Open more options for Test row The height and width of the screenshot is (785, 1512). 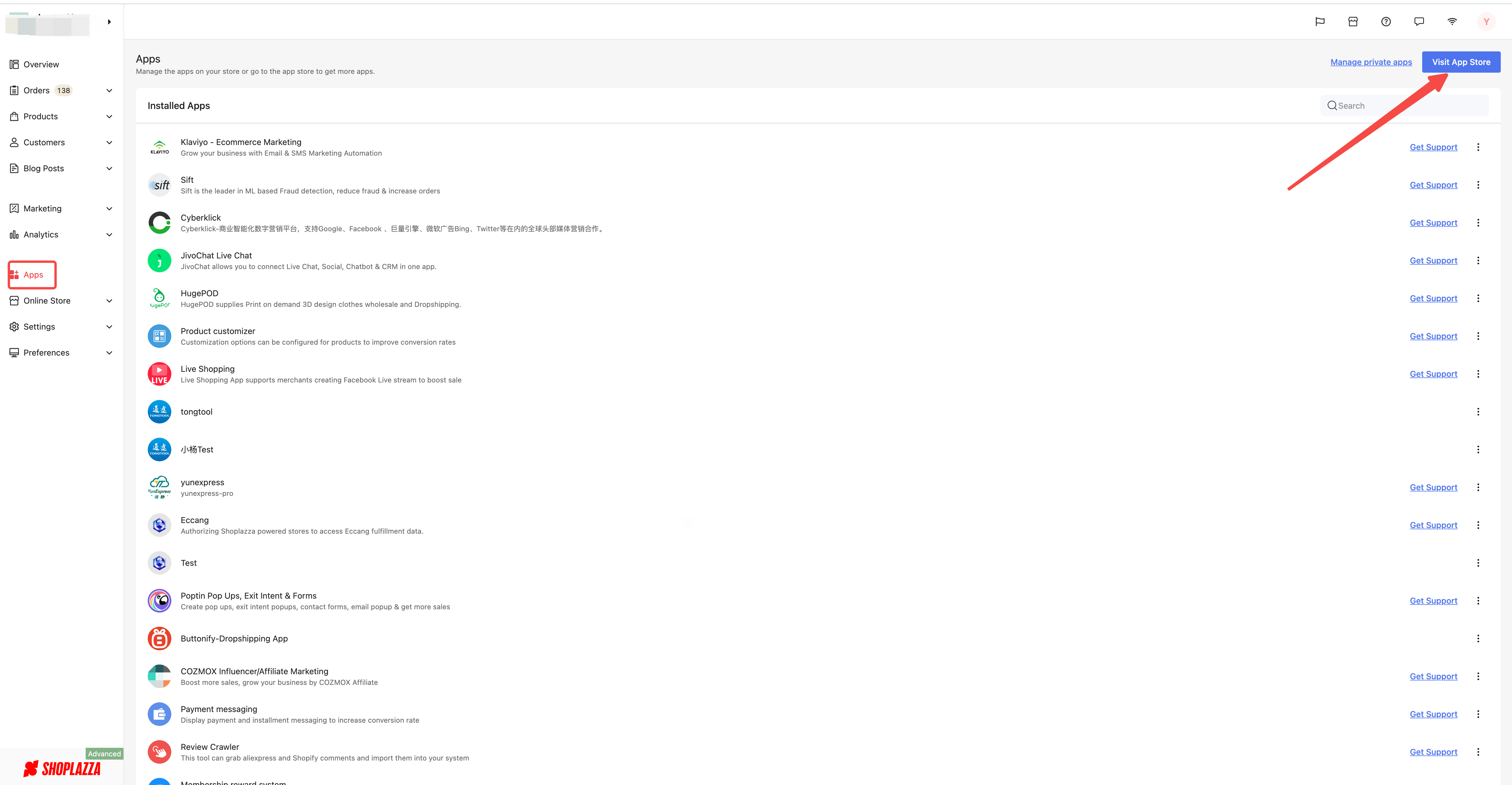point(1478,563)
